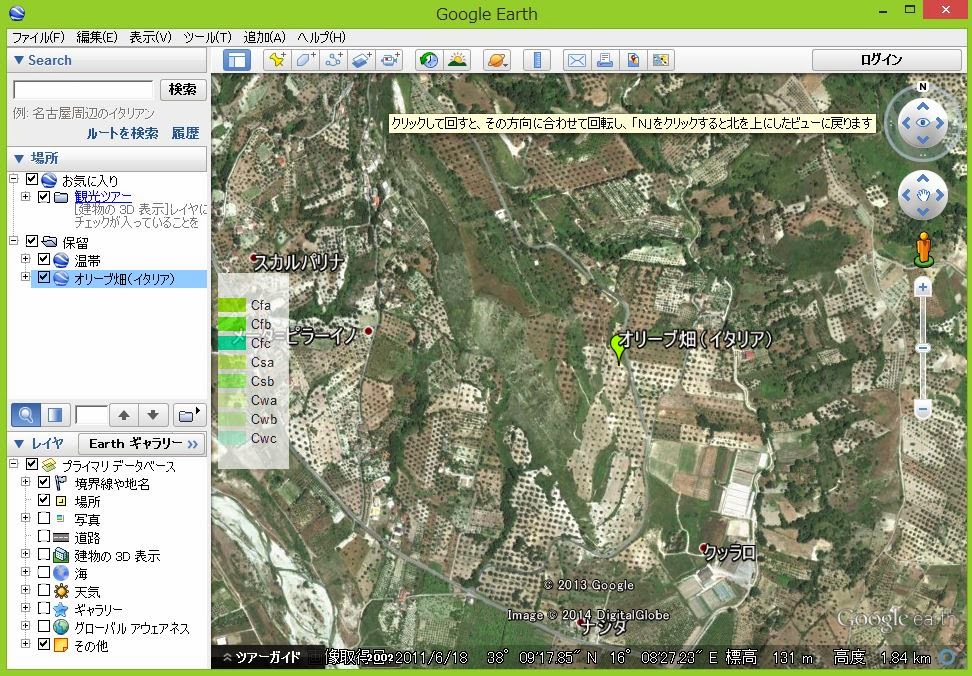972x676 pixels.
Task: Uncheck 境界線や地名 layer checkbox
Action: (44, 482)
